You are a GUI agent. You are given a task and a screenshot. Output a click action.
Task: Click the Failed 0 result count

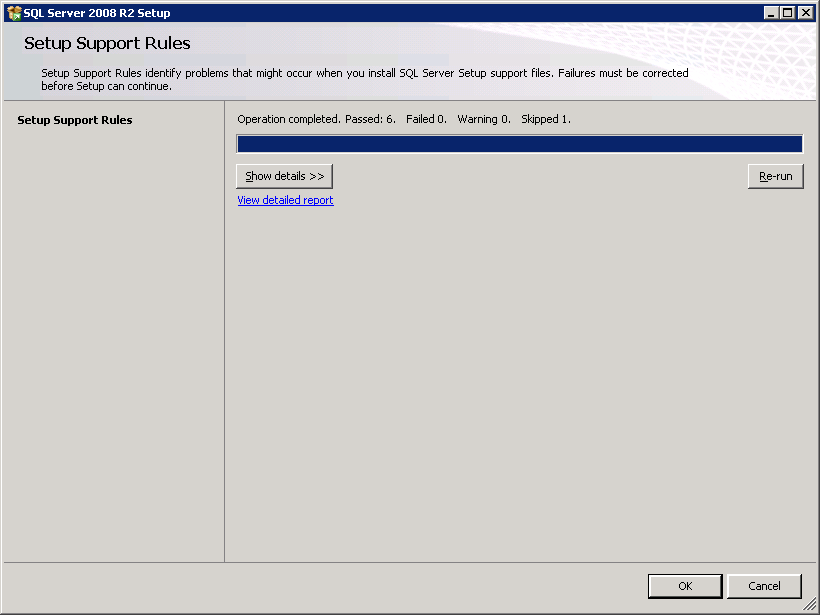coord(426,119)
